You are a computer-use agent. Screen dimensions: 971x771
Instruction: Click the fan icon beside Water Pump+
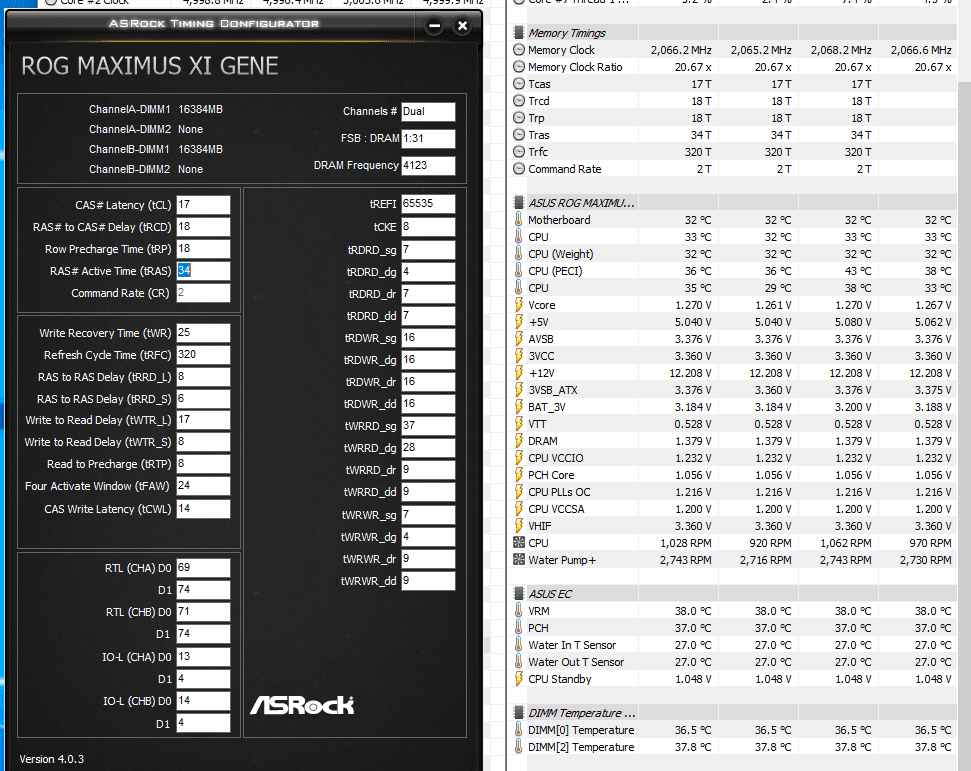click(x=519, y=560)
